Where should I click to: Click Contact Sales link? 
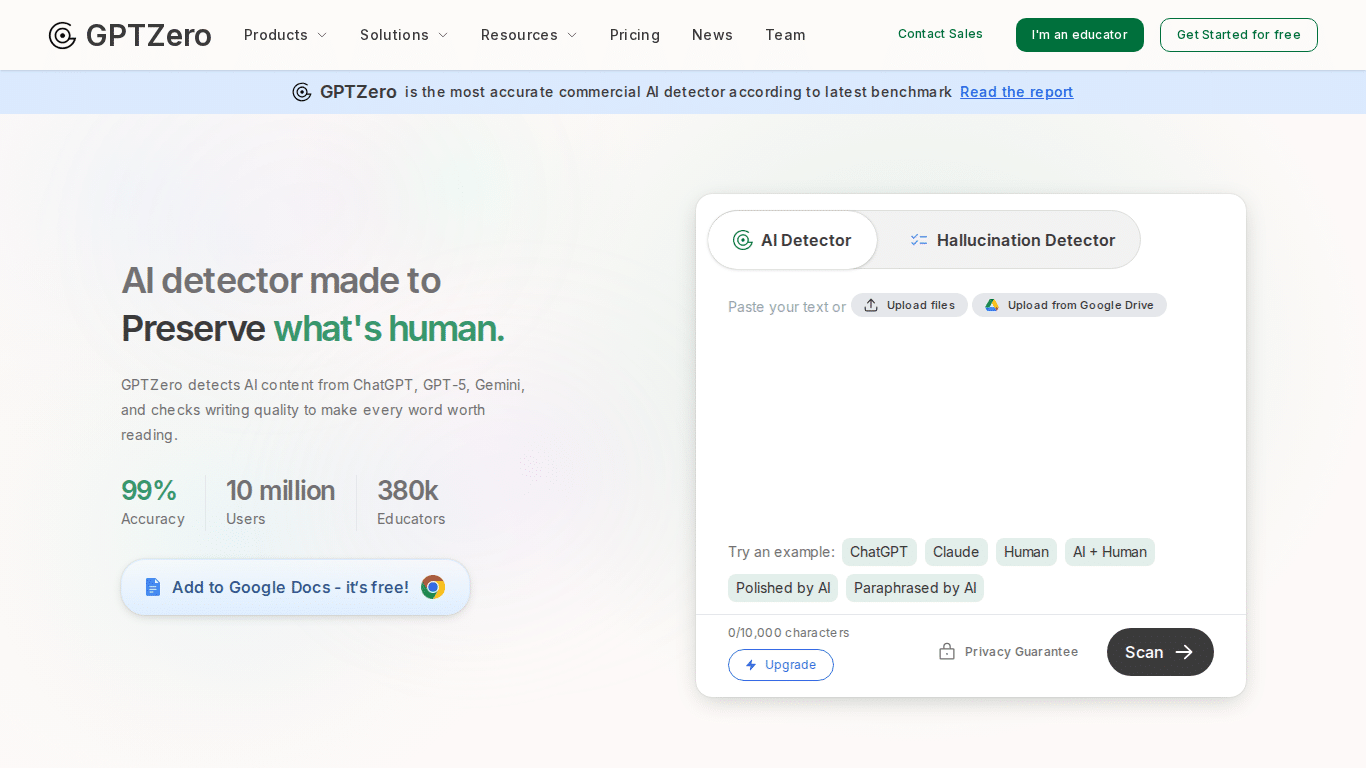click(x=940, y=34)
